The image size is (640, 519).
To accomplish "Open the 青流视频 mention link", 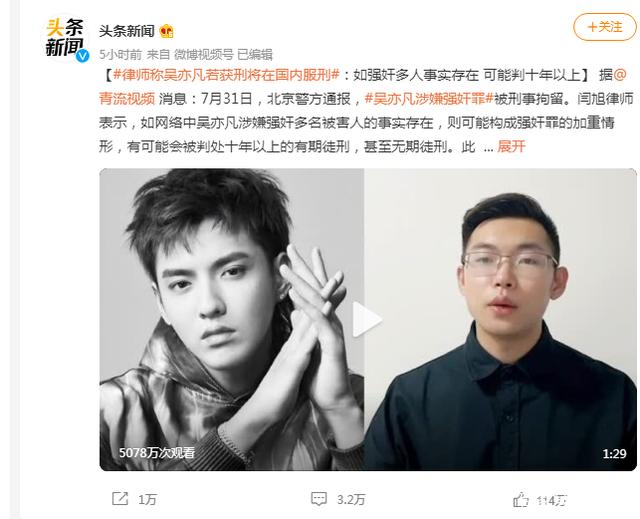I will click(x=127, y=98).
